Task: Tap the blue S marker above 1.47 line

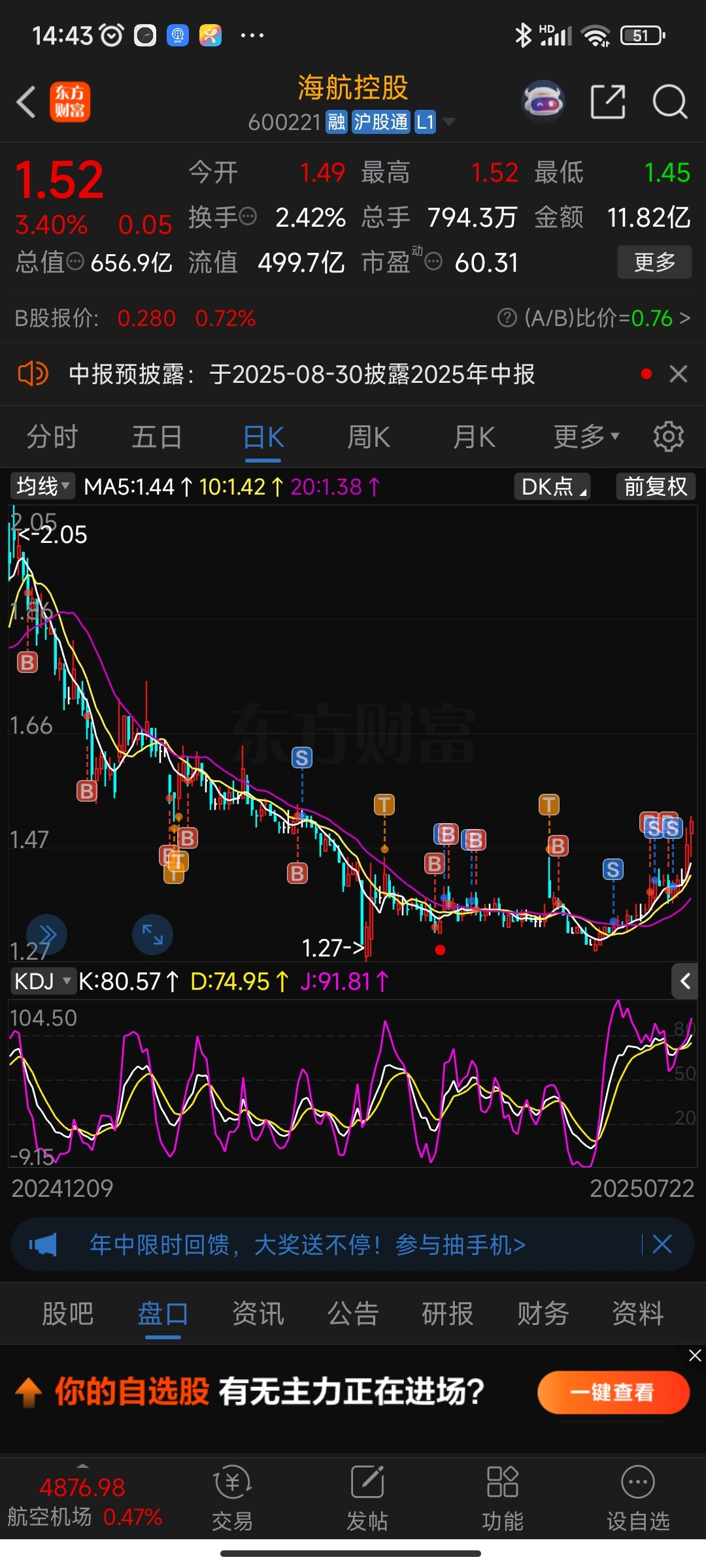Action: (301, 758)
